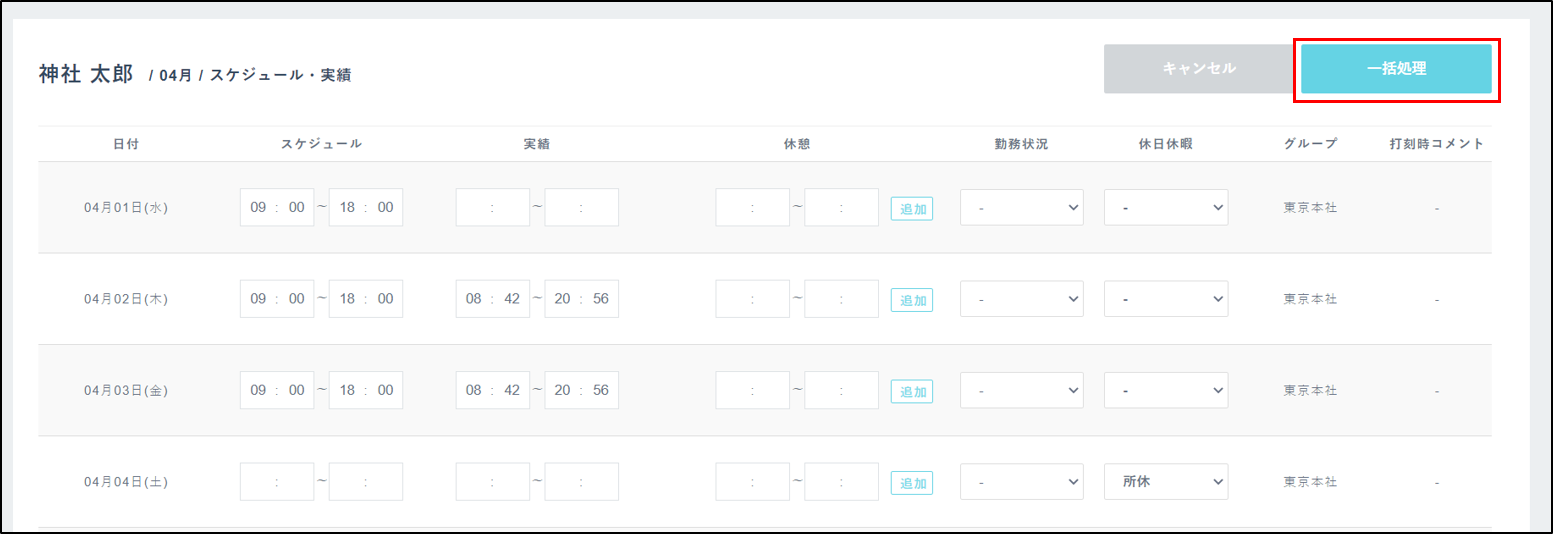Click the date 04月02日(木)
The width and height of the screenshot is (1553, 534).
tap(126, 299)
